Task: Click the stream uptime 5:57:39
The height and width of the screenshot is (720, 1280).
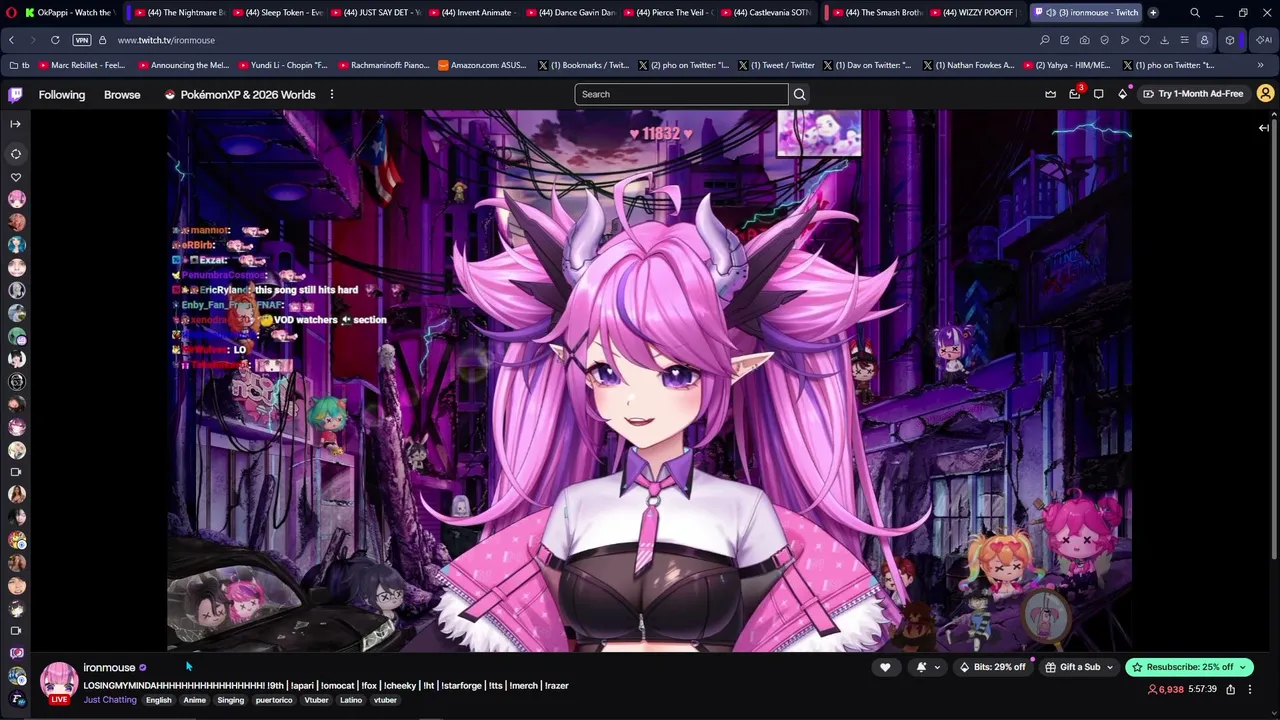Action: (x=1202, y=689)
